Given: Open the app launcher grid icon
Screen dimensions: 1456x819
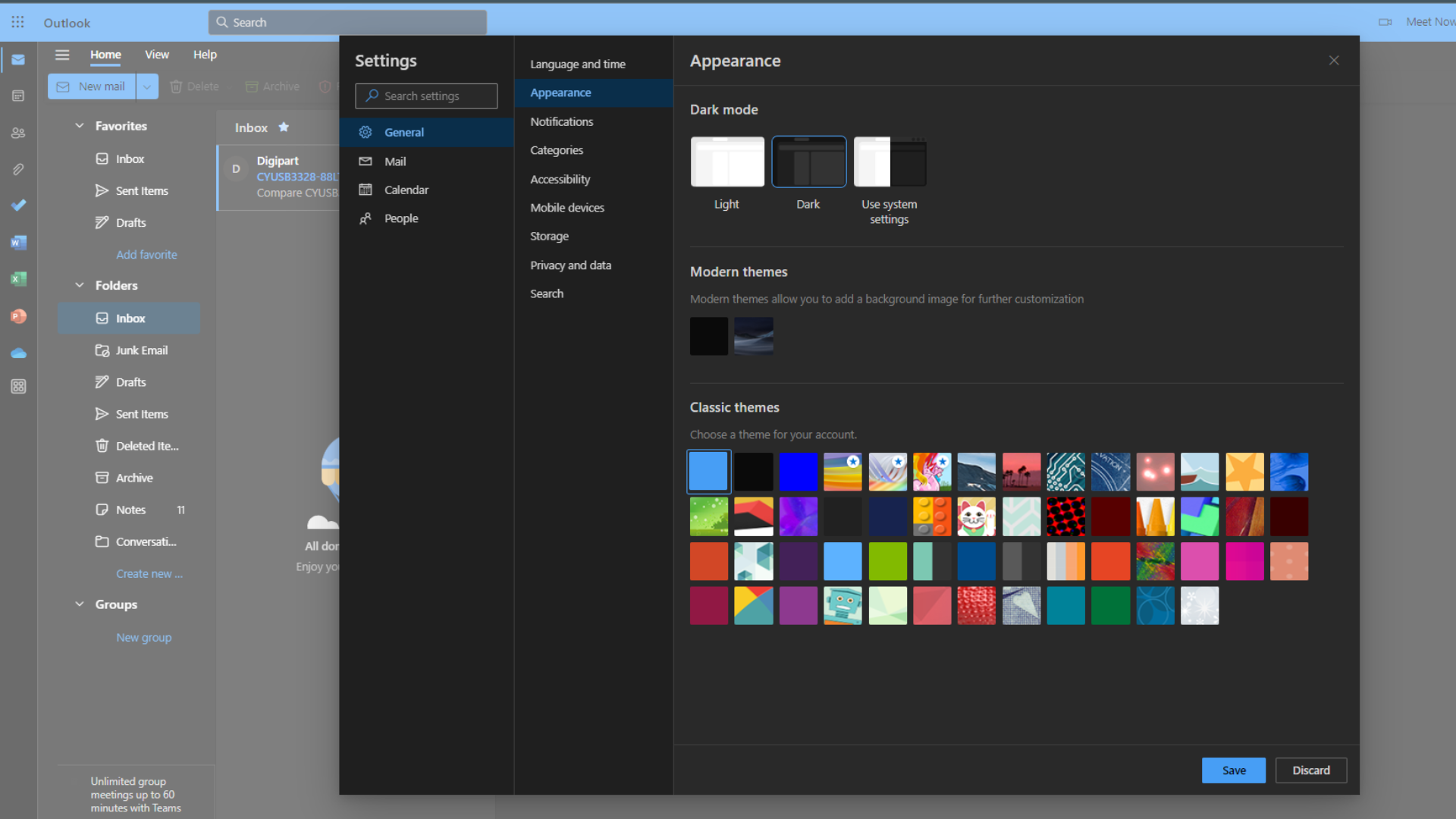Looking at the screenshot, I should [17, 22].
